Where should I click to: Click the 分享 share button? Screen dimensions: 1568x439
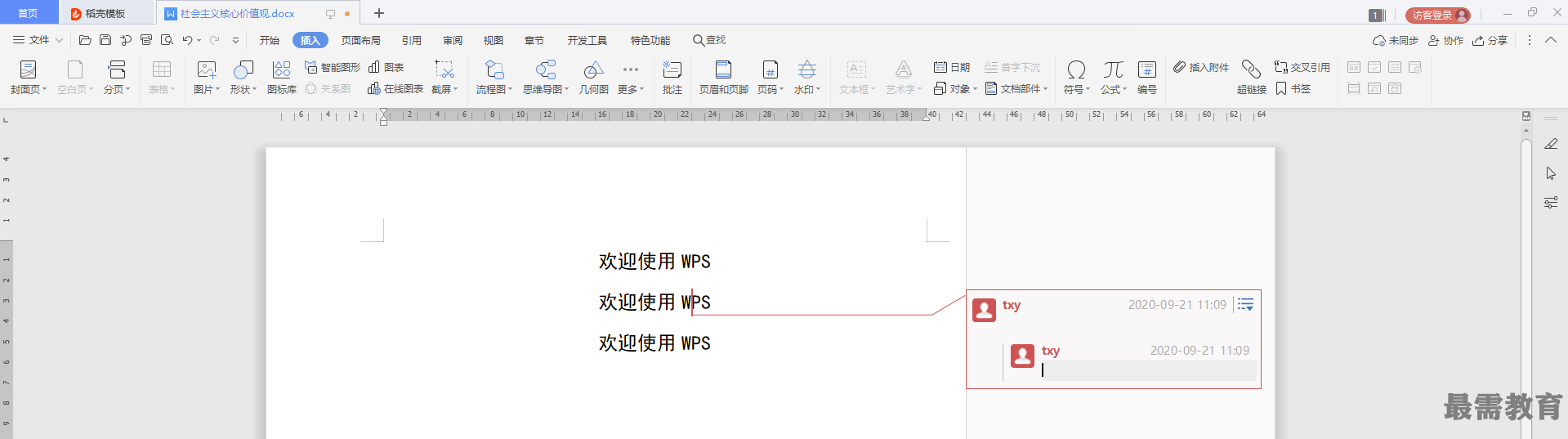tap(1490, 40)
